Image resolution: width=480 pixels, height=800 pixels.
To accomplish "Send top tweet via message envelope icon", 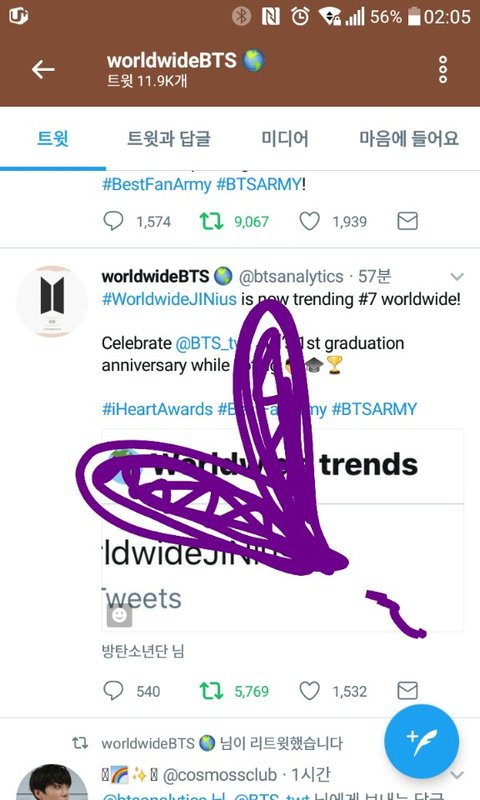I will [408, 221].
